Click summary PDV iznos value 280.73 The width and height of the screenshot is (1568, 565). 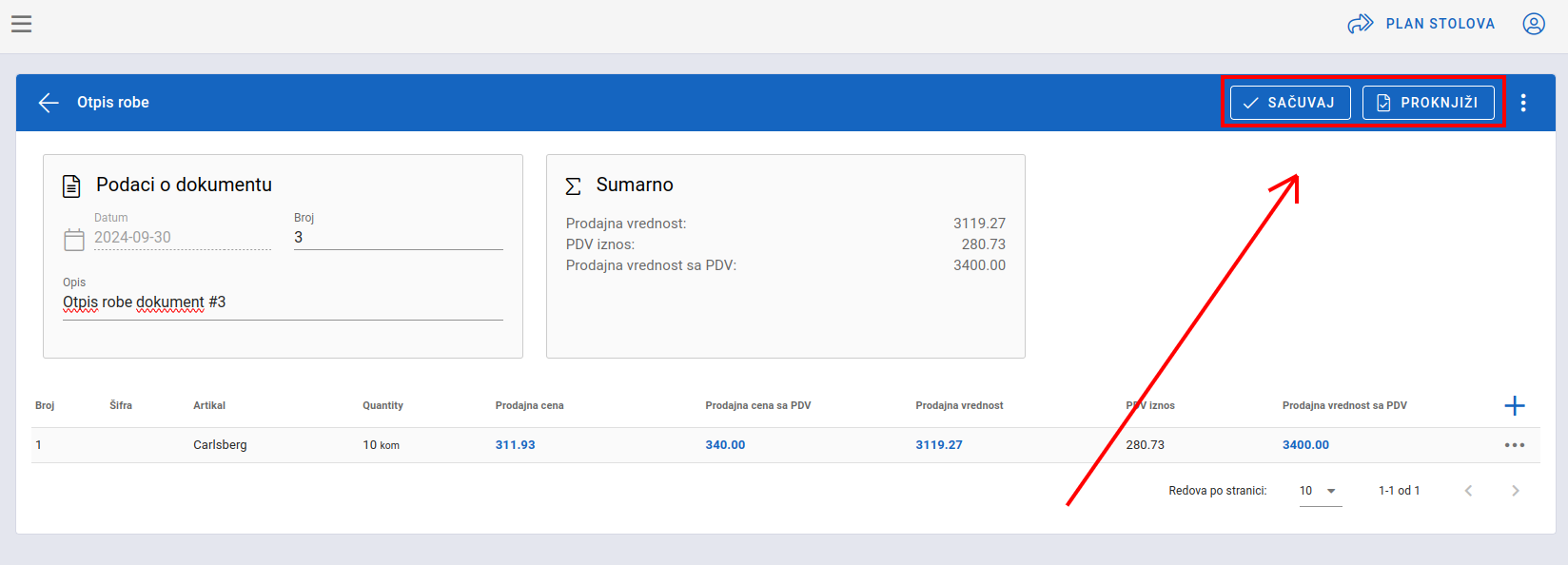983,244
